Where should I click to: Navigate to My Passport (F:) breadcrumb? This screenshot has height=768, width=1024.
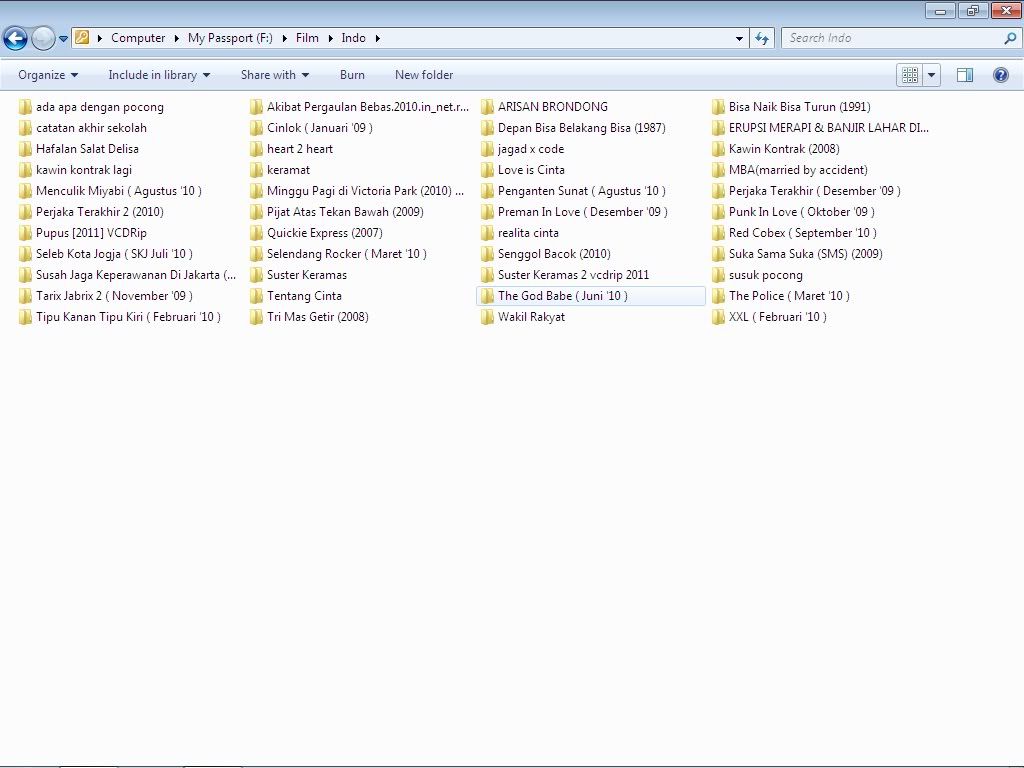[x=230, y=38]
